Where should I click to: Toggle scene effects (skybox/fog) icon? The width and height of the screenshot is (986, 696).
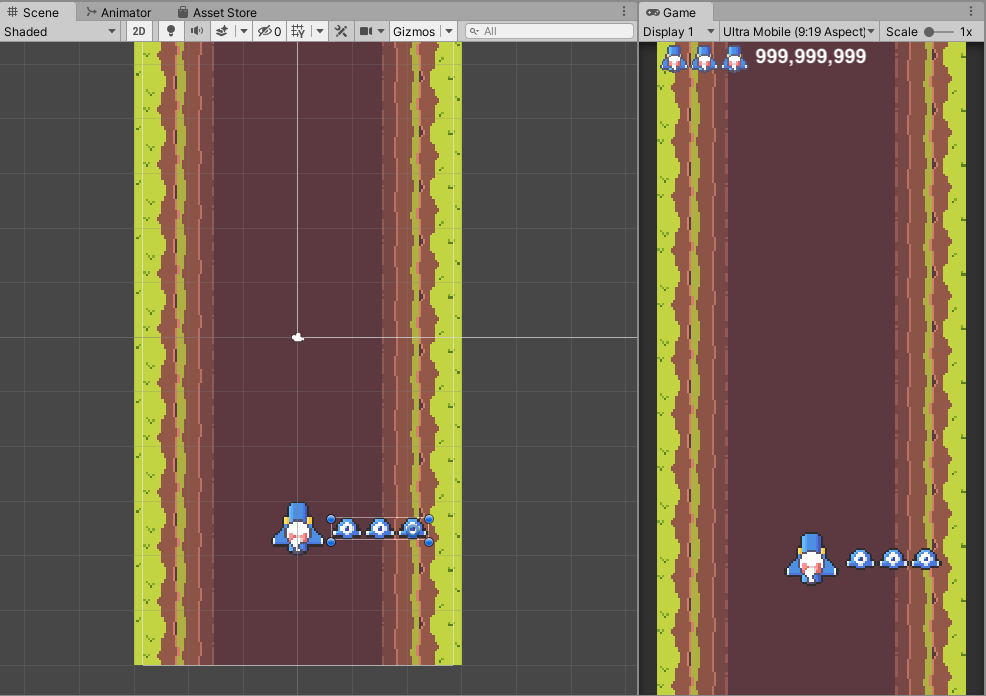click(222, 31)
